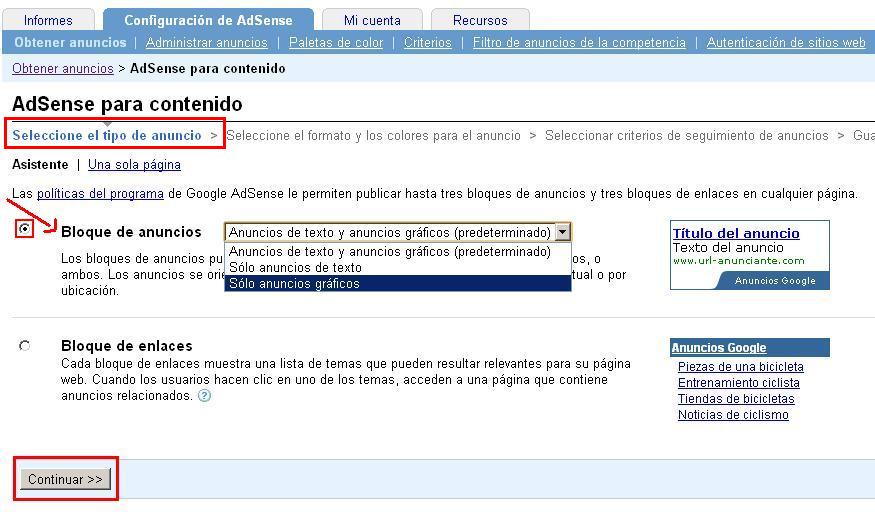Choose the predeterminado option in the open list

397,252
